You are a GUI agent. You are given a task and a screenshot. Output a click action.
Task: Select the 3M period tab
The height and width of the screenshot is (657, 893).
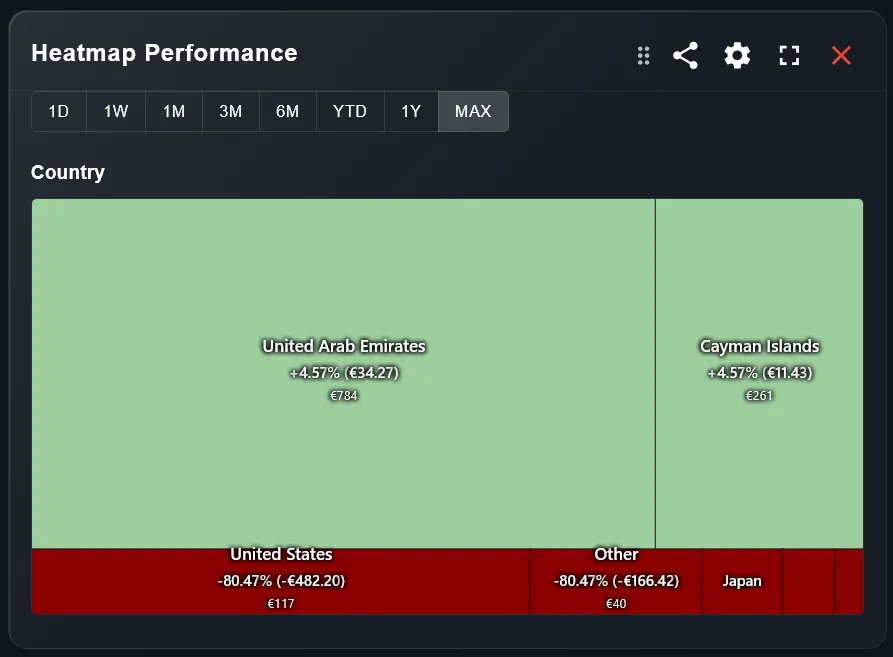pyautogui.click(x=231, y=112)
